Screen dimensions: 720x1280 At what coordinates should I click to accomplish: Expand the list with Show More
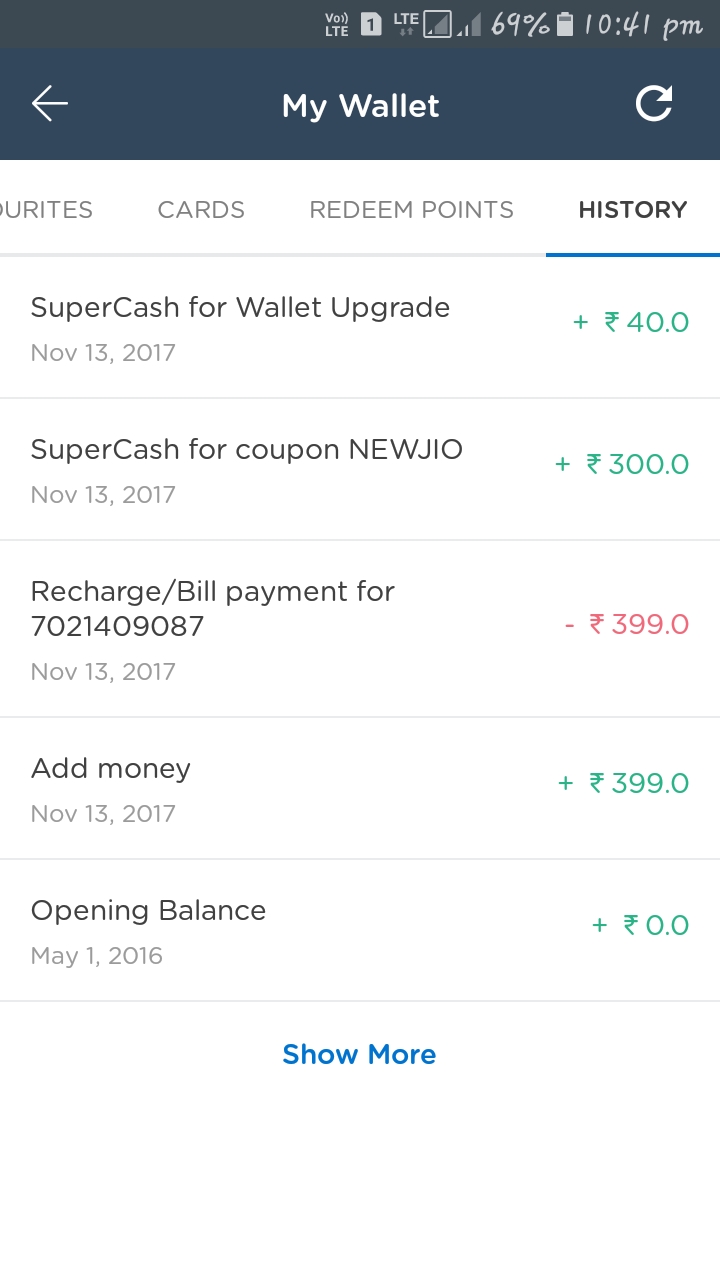[359, 1054]
